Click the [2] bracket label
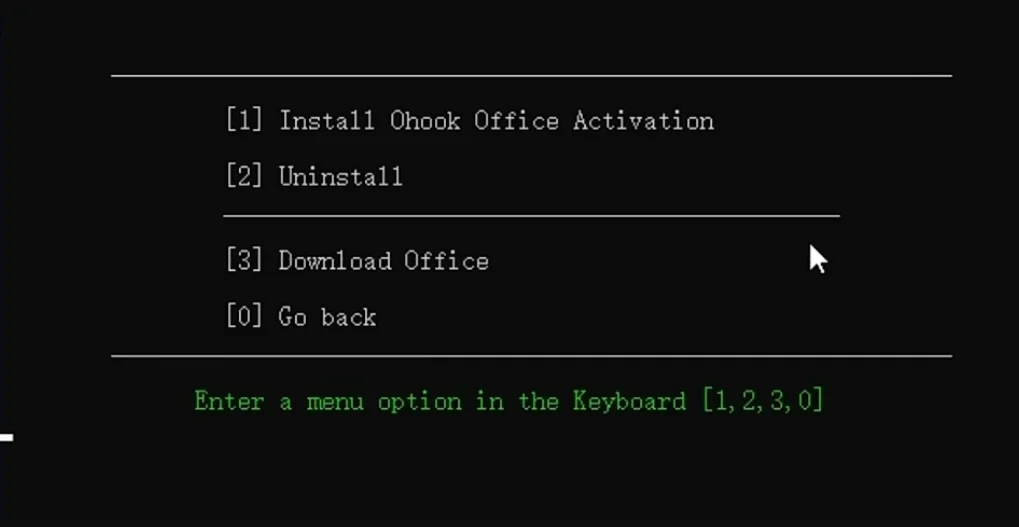The height and width of the screenshot is (527, 1019). (x=244, y=178)
